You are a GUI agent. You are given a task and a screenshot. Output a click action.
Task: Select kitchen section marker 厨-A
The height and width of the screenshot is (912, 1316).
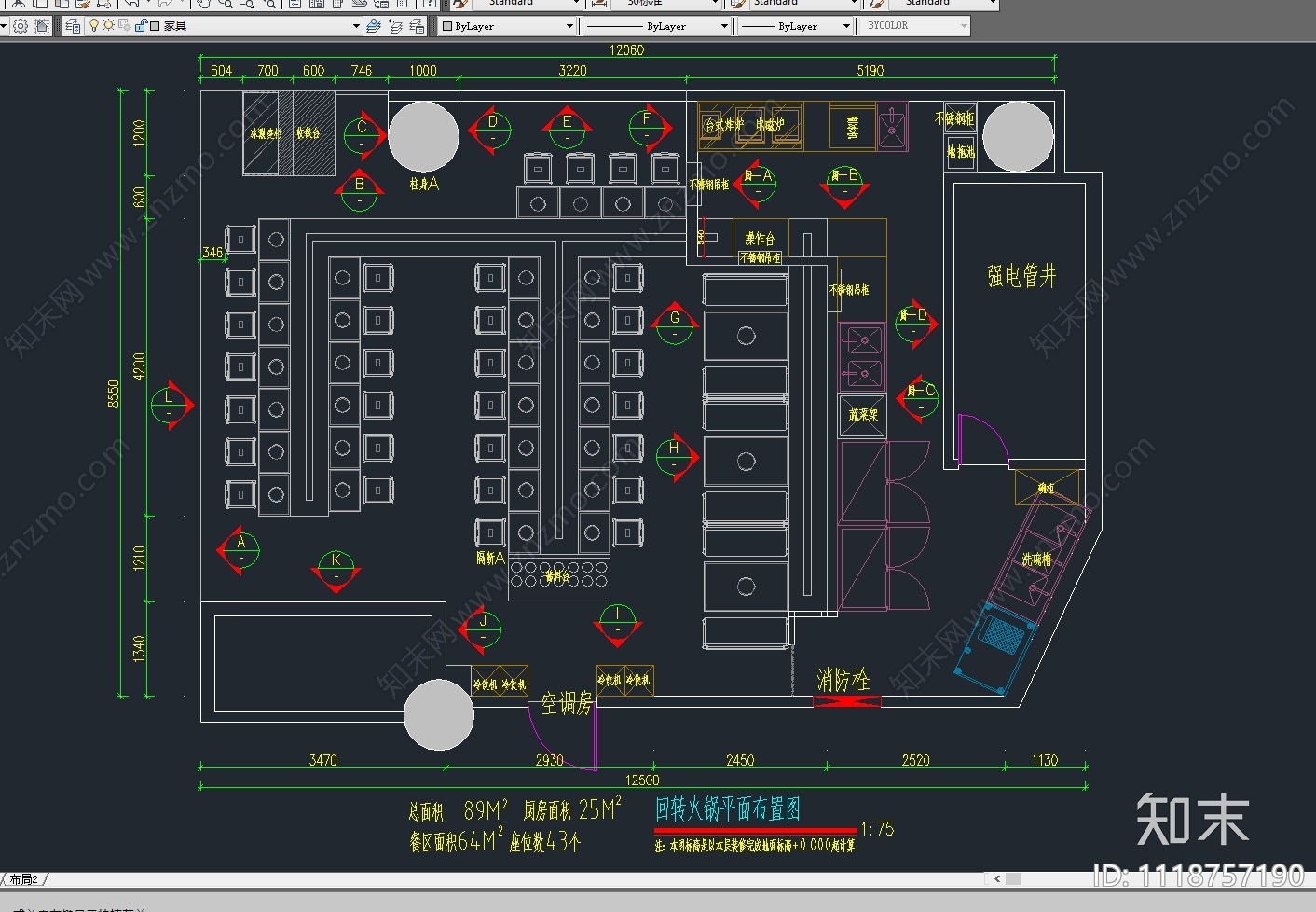tap(757, 185)
